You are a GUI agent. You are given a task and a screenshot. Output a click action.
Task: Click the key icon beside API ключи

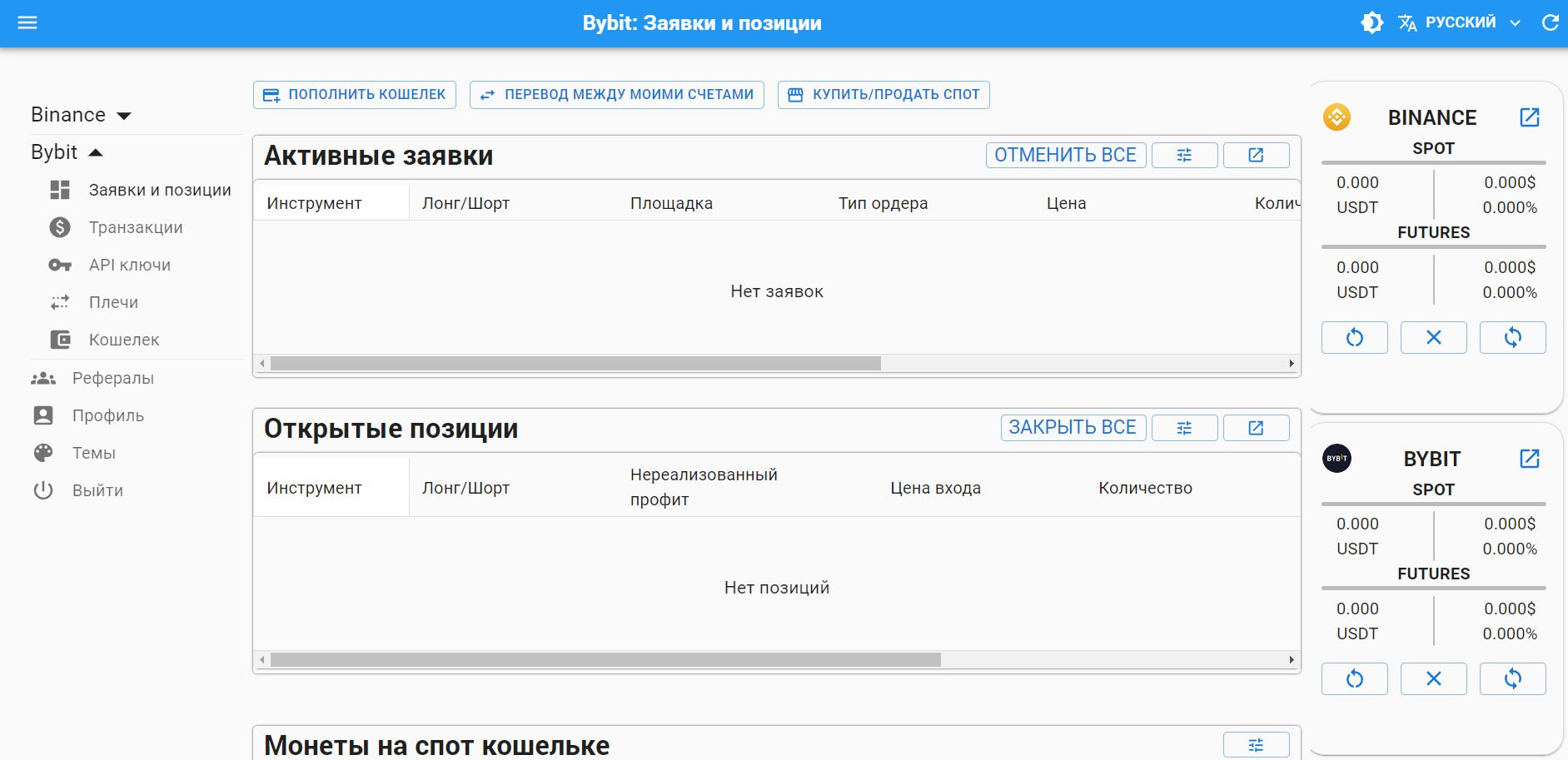(60, 265)
